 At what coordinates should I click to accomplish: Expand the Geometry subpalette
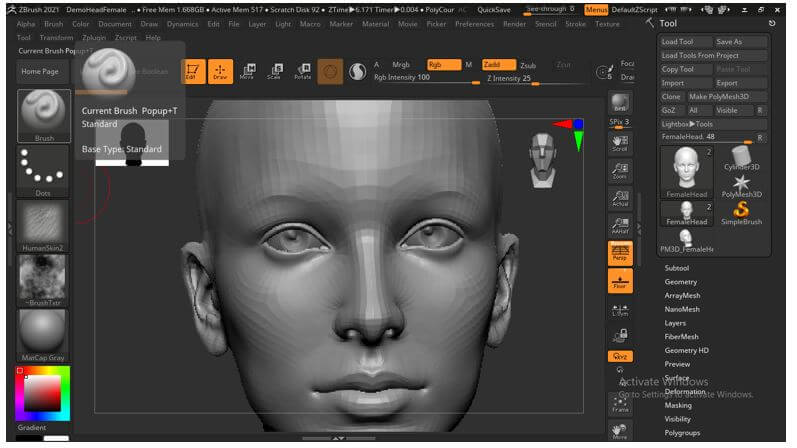[x=681, y=282]
